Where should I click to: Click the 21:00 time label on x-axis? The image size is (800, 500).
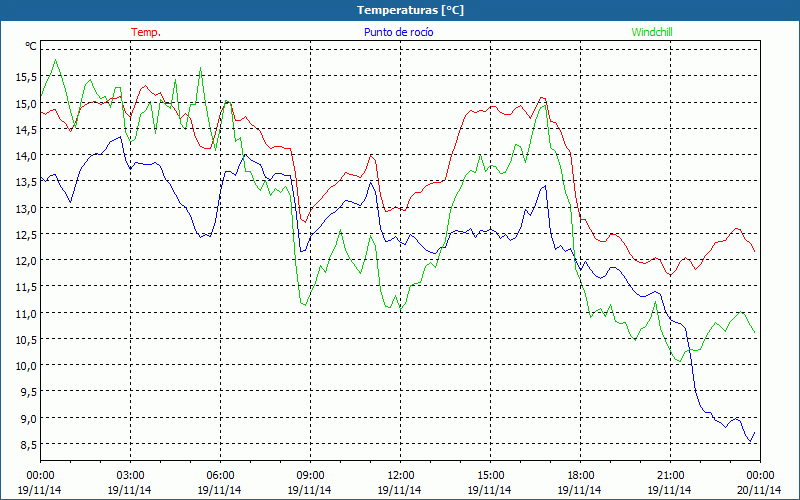pos(670,476)
